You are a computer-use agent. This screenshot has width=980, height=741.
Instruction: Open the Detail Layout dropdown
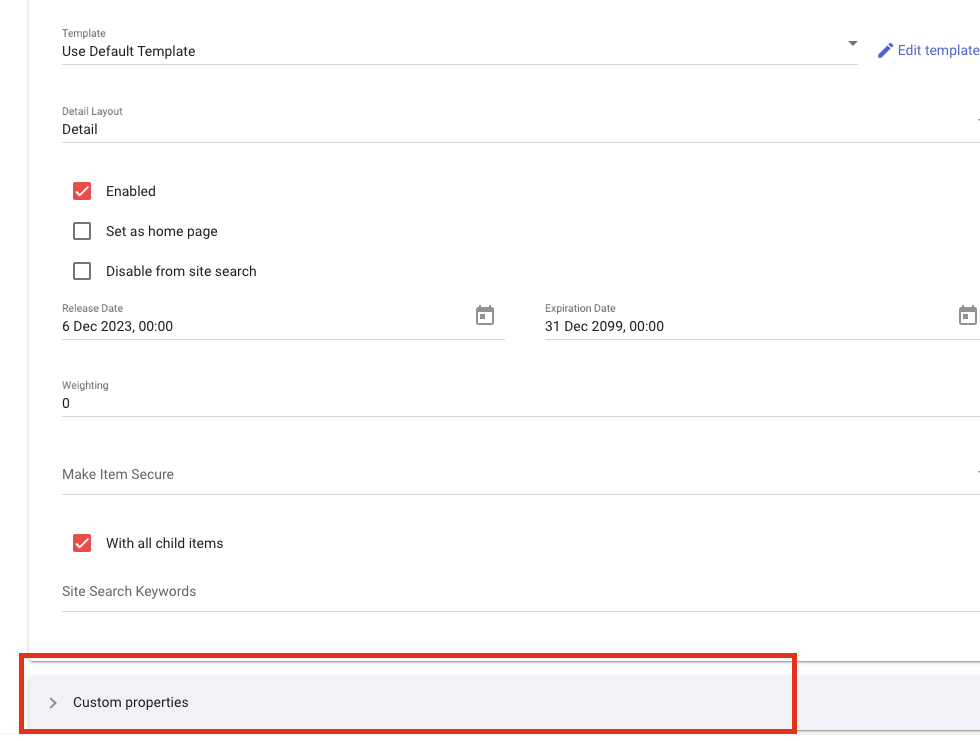click(x=500, y=129)
